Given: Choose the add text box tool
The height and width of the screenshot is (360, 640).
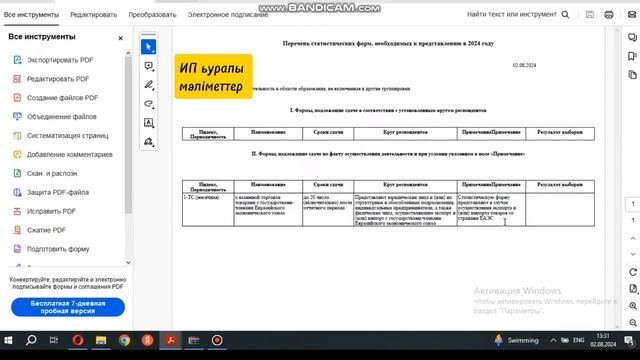Looking at the screenshot, I should [149, 122].
